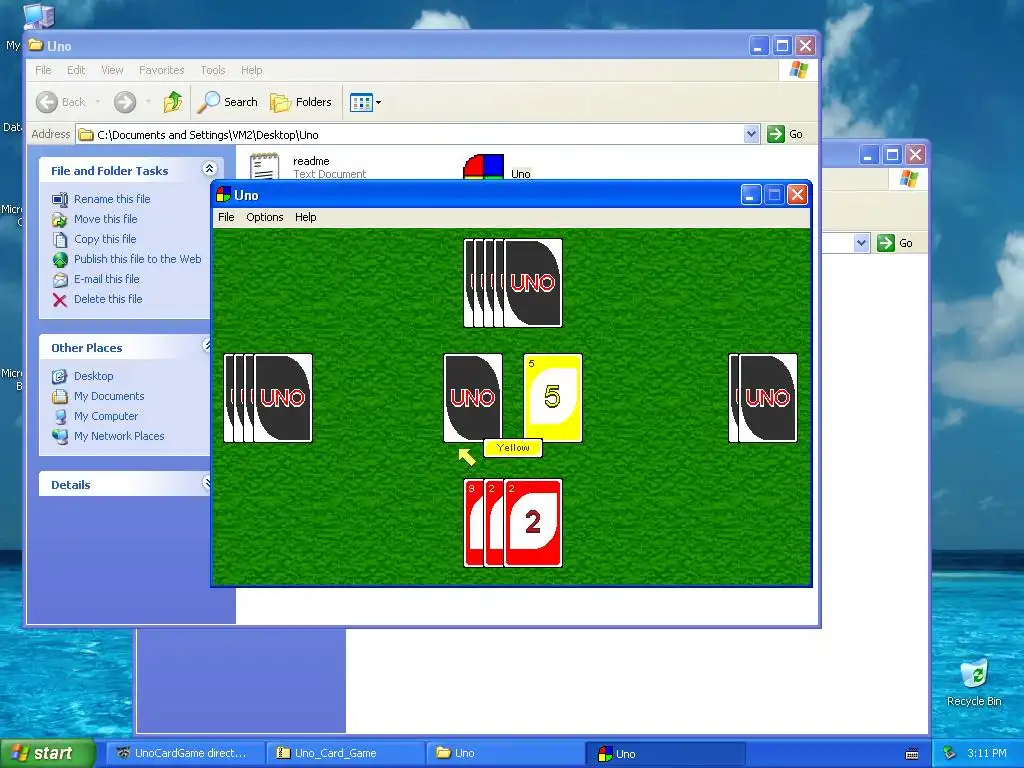This screenshot has width=1024, height=768.
Task: Select the readme text document file
Action: click(307, 167)
